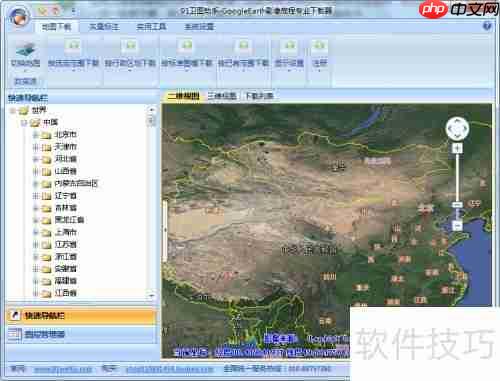This screenshot has height=381, width=500.
Task: Select the 安徽省 tree item
Action: pyautogui.click(x=66, y=269)
